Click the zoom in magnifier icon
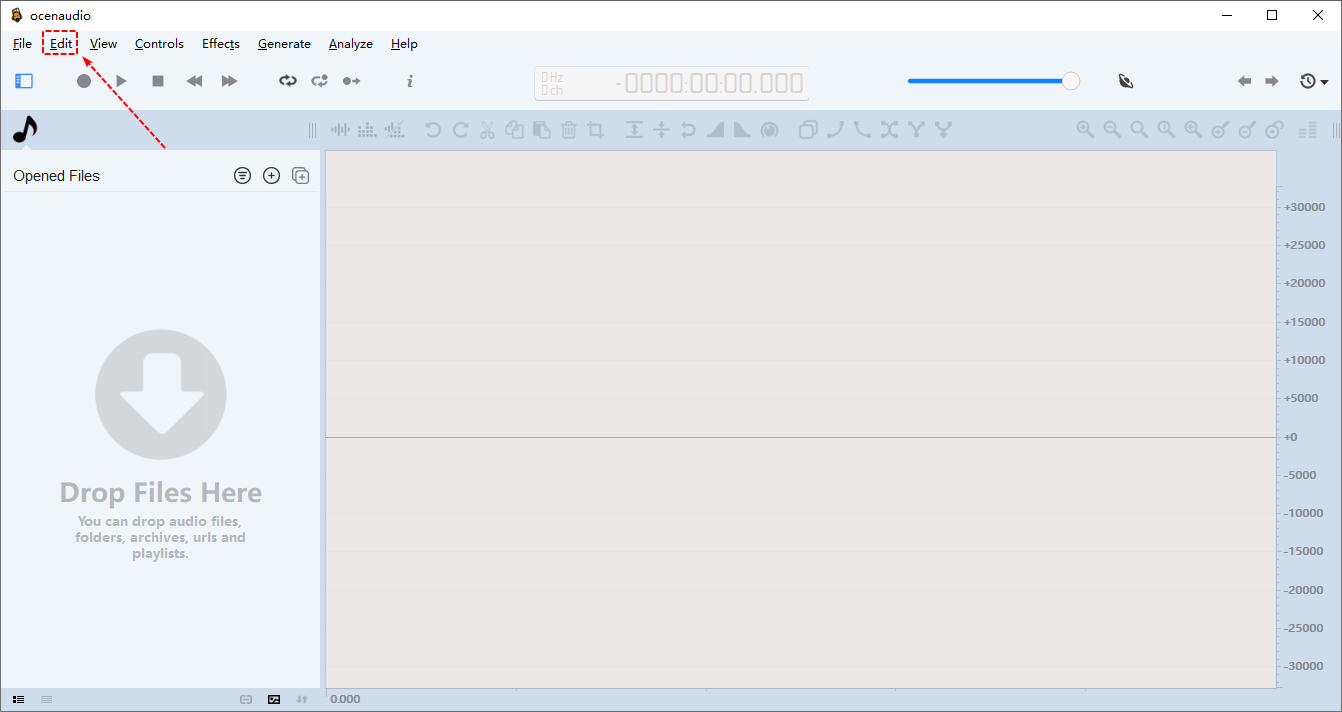This screenshot has width=1342, height=712. [x=1085, y=129]
